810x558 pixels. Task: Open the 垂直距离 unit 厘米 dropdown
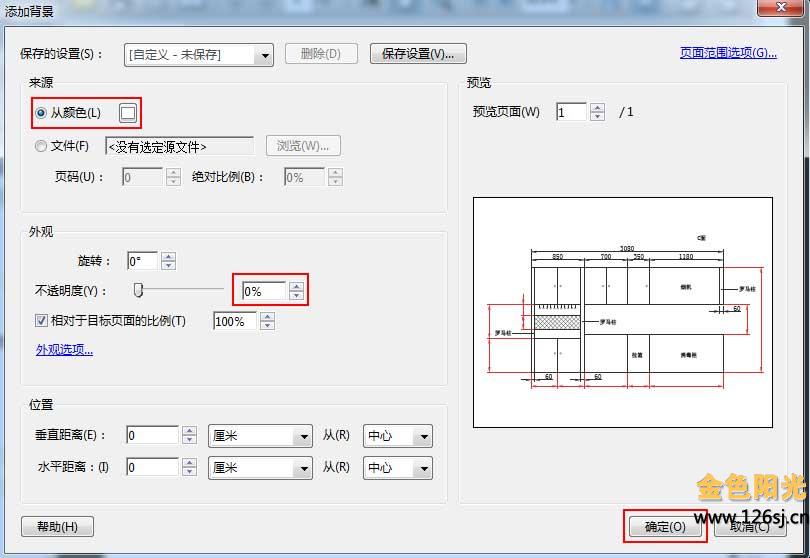click(x=260, y=436)
